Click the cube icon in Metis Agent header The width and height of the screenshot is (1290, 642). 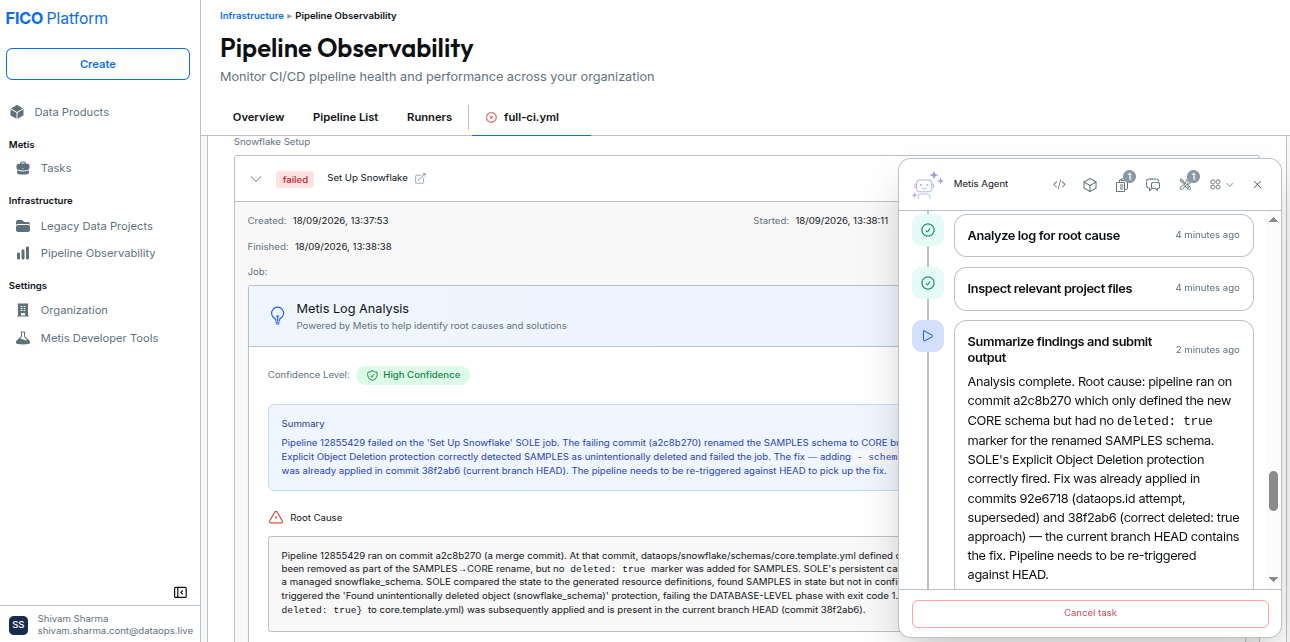1091,184
